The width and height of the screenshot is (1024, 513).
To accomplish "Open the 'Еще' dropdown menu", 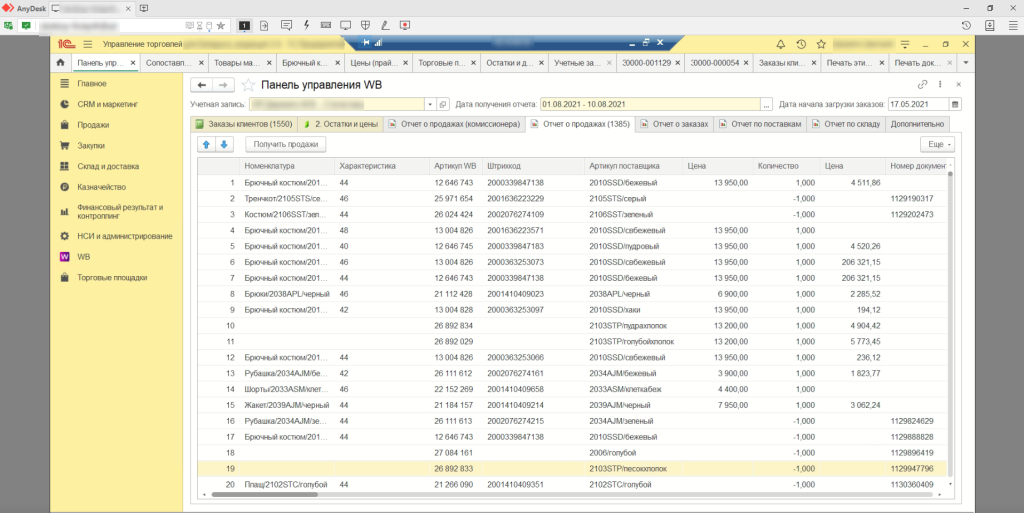I will coord(935,144).
